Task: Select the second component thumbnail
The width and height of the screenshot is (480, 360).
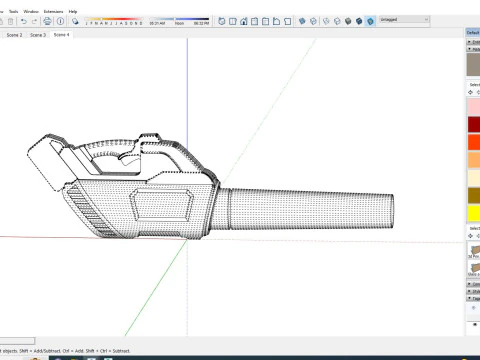Action: (474, 269)
